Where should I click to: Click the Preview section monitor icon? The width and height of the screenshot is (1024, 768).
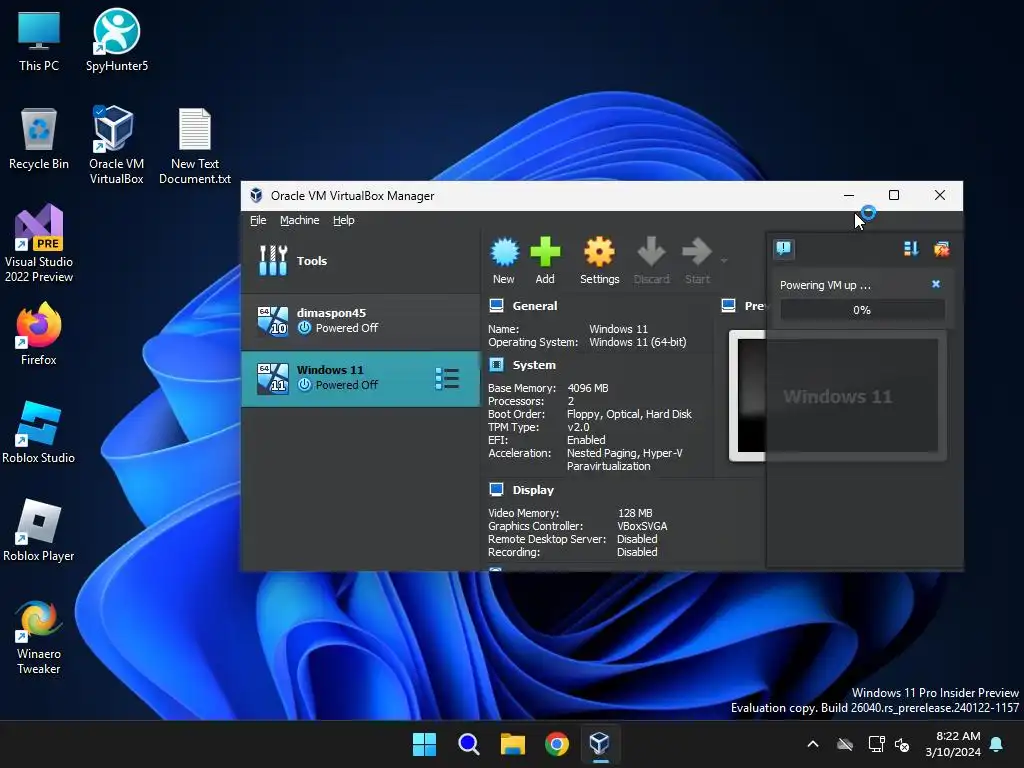728,305
